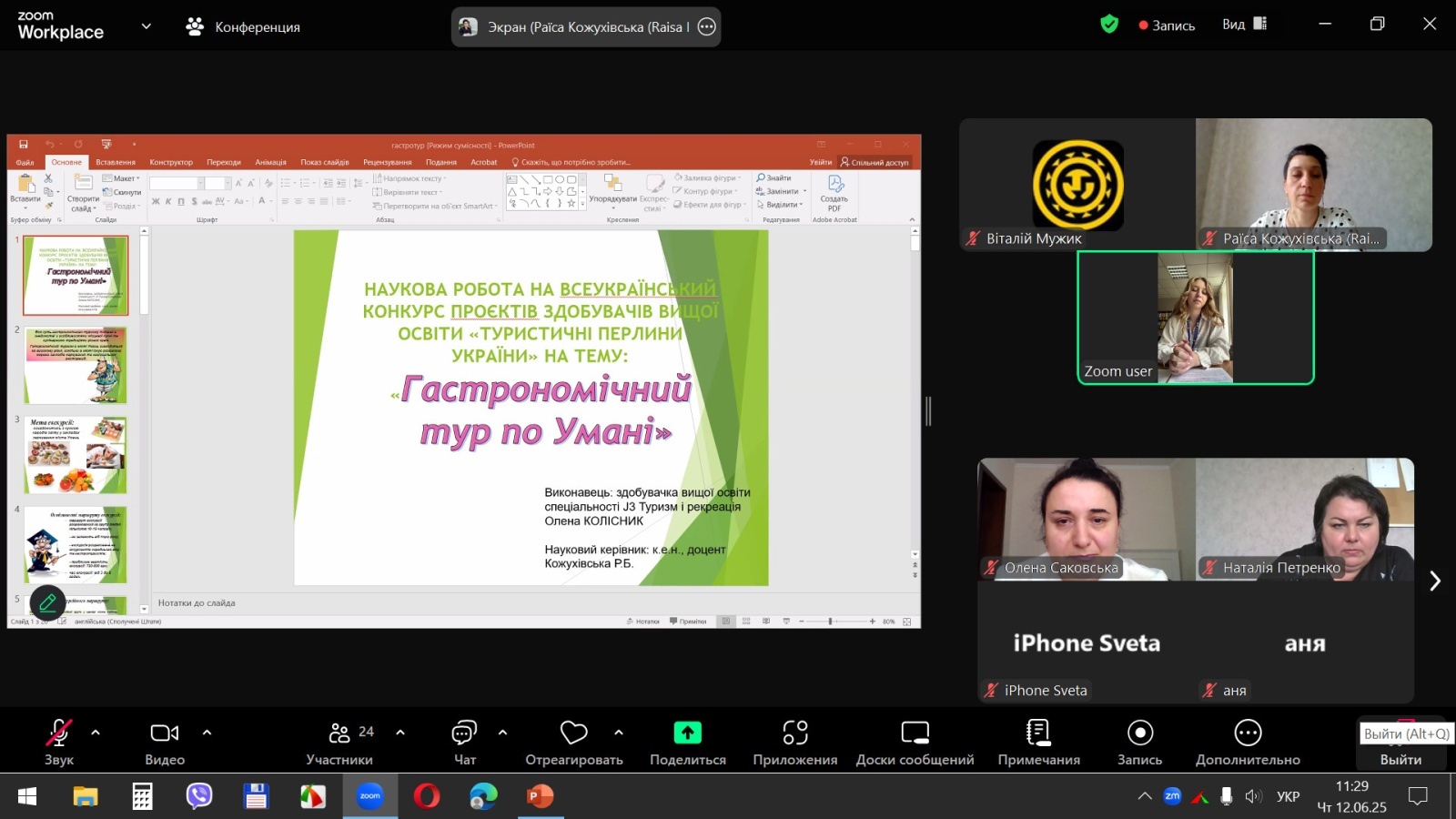Image resolution: width=1456 pixels, height=819 pixels.
Task: Open the Основне tab in PowerPoint
Action: (66, 162)
